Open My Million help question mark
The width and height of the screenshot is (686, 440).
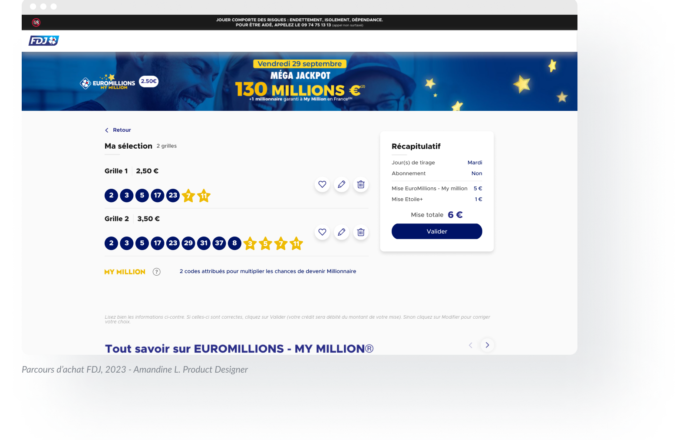(157, 272)
